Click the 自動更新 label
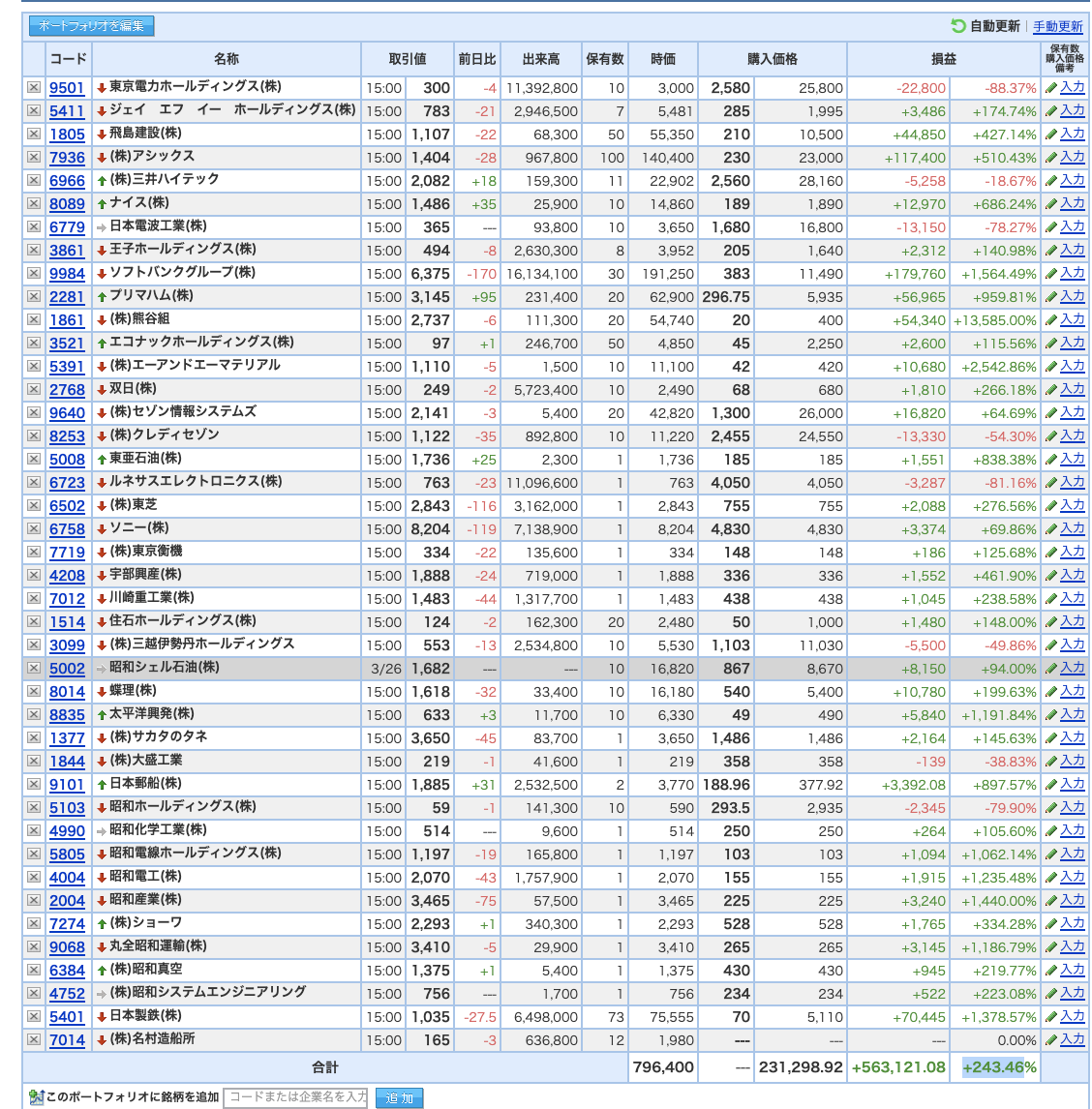1092x1109 pixels. [x=994, y=26]
